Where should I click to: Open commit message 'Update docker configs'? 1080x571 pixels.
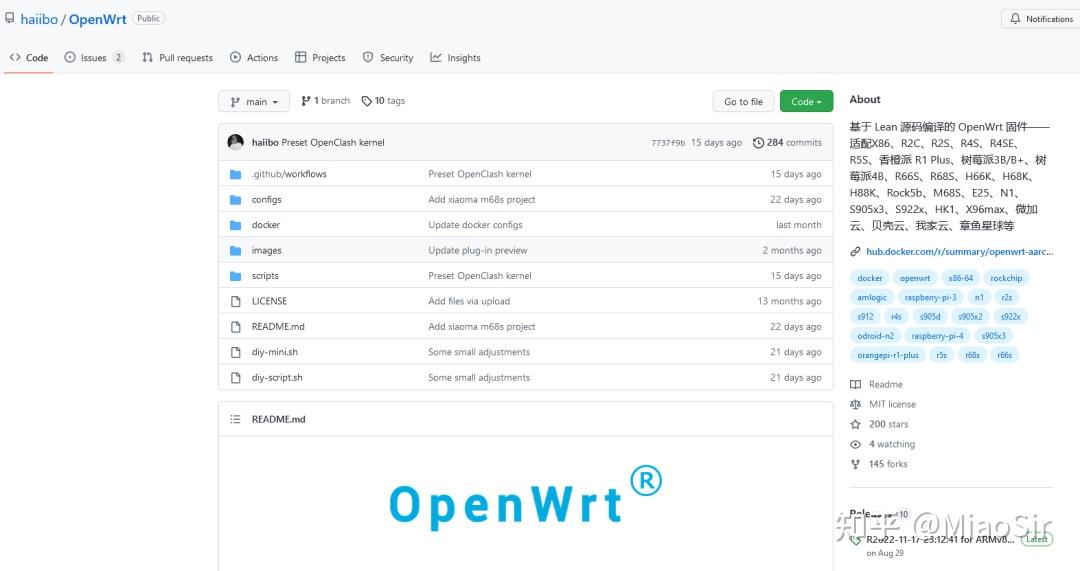(x=475, y=225)
